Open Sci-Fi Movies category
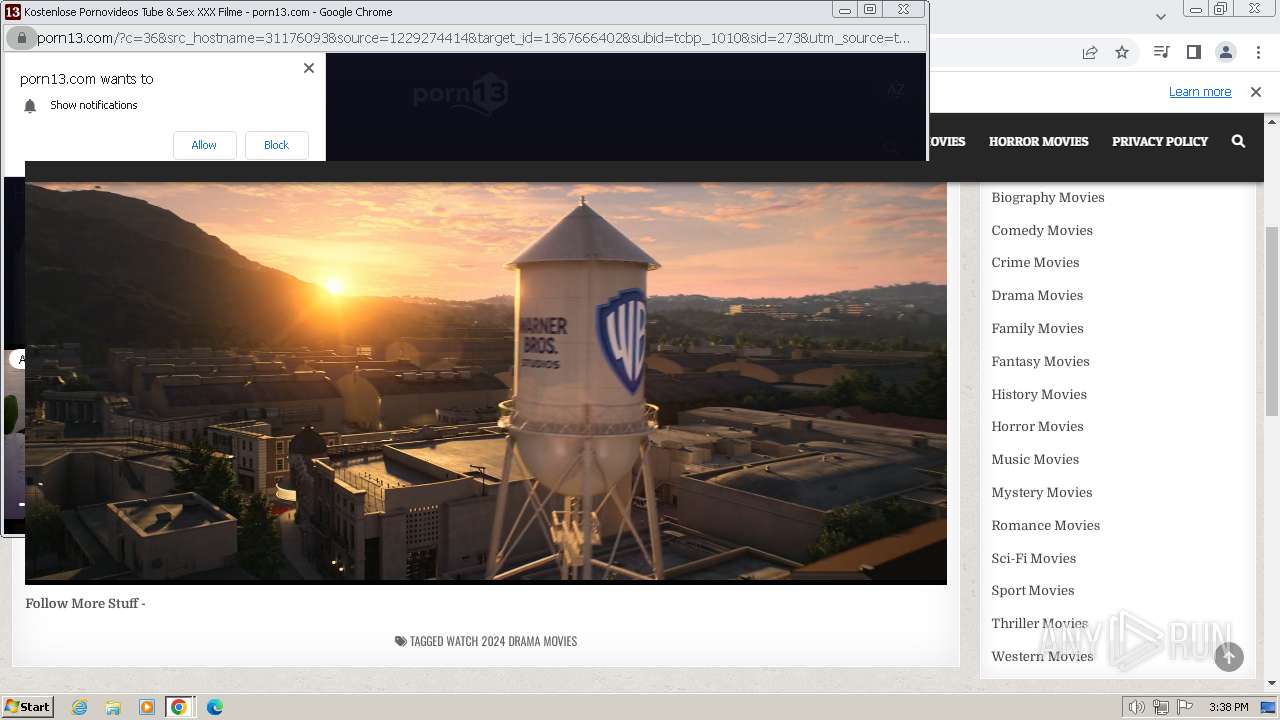 (x=1033, y=558)
